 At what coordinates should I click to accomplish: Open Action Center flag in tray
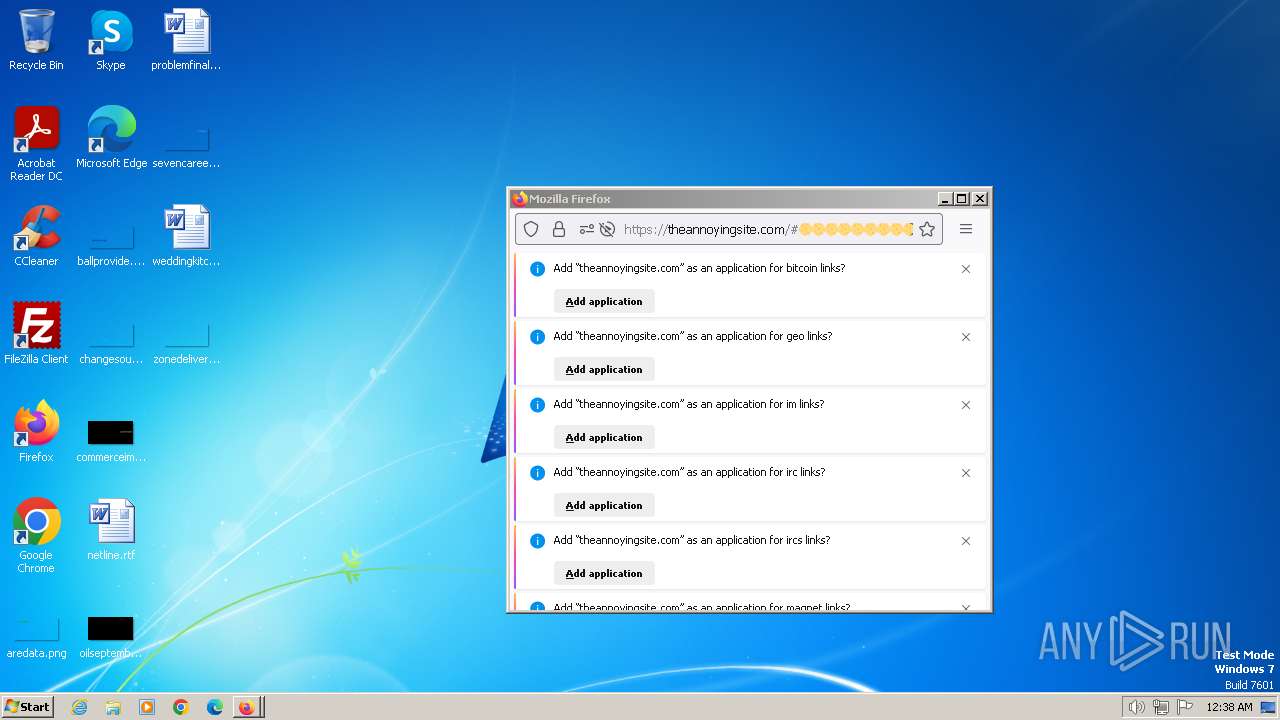1185,707
